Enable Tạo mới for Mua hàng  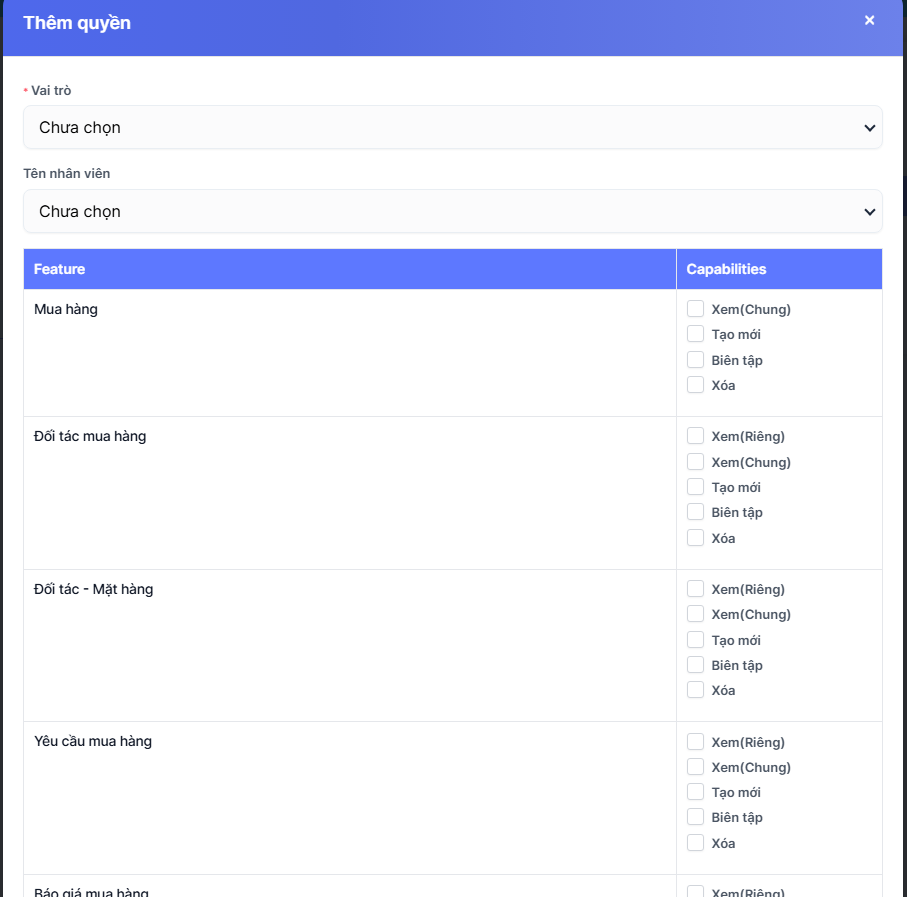pyautogui.click(x=696, y=334)
